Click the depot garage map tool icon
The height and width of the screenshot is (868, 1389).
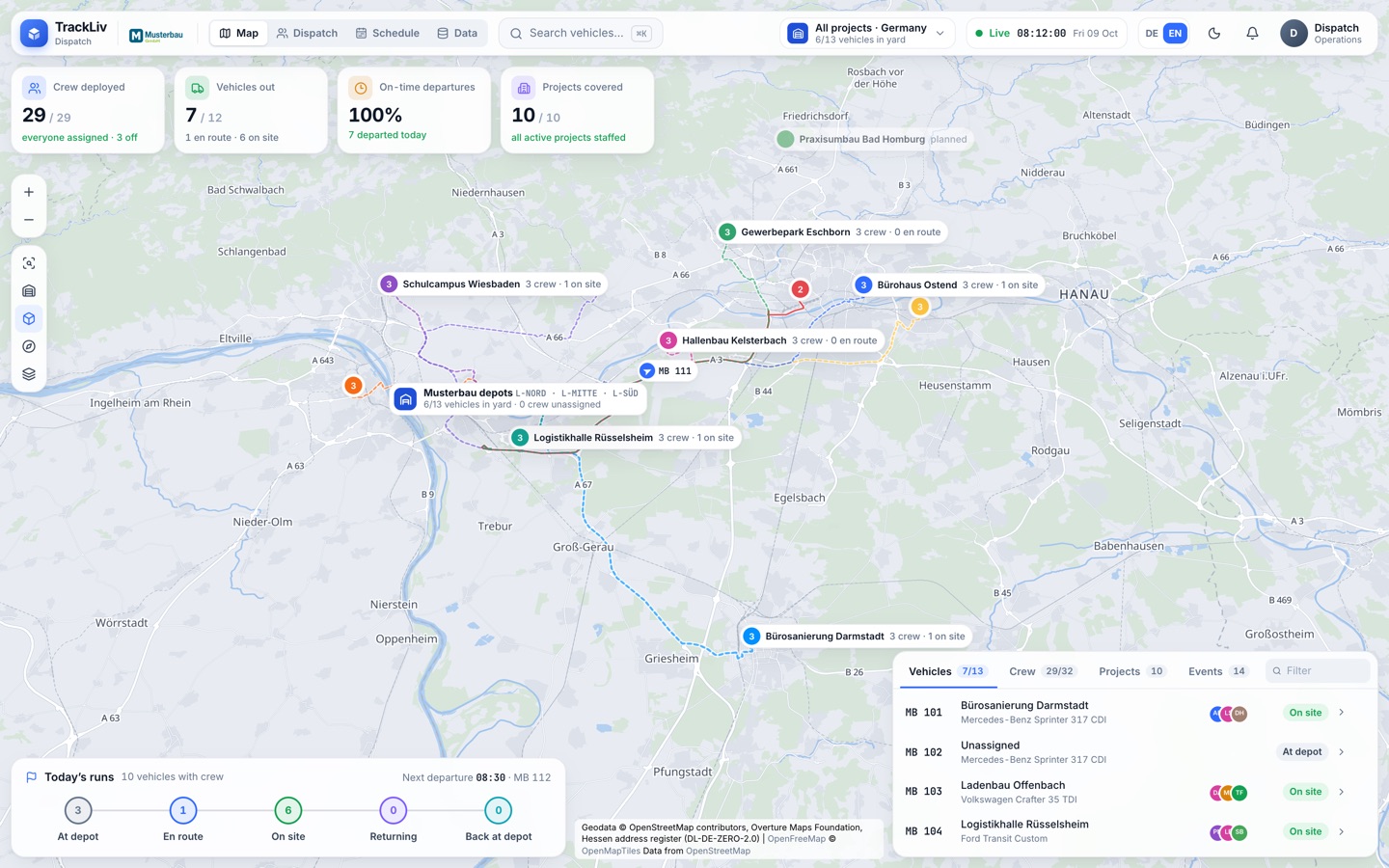[x=29, y=291]
